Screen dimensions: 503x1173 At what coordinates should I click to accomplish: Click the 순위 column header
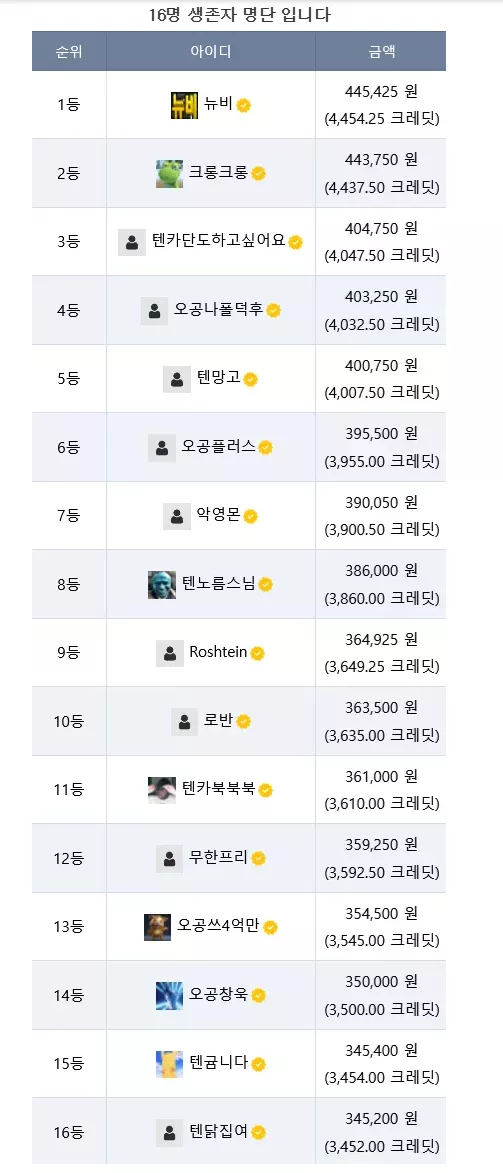click(69, 52)
